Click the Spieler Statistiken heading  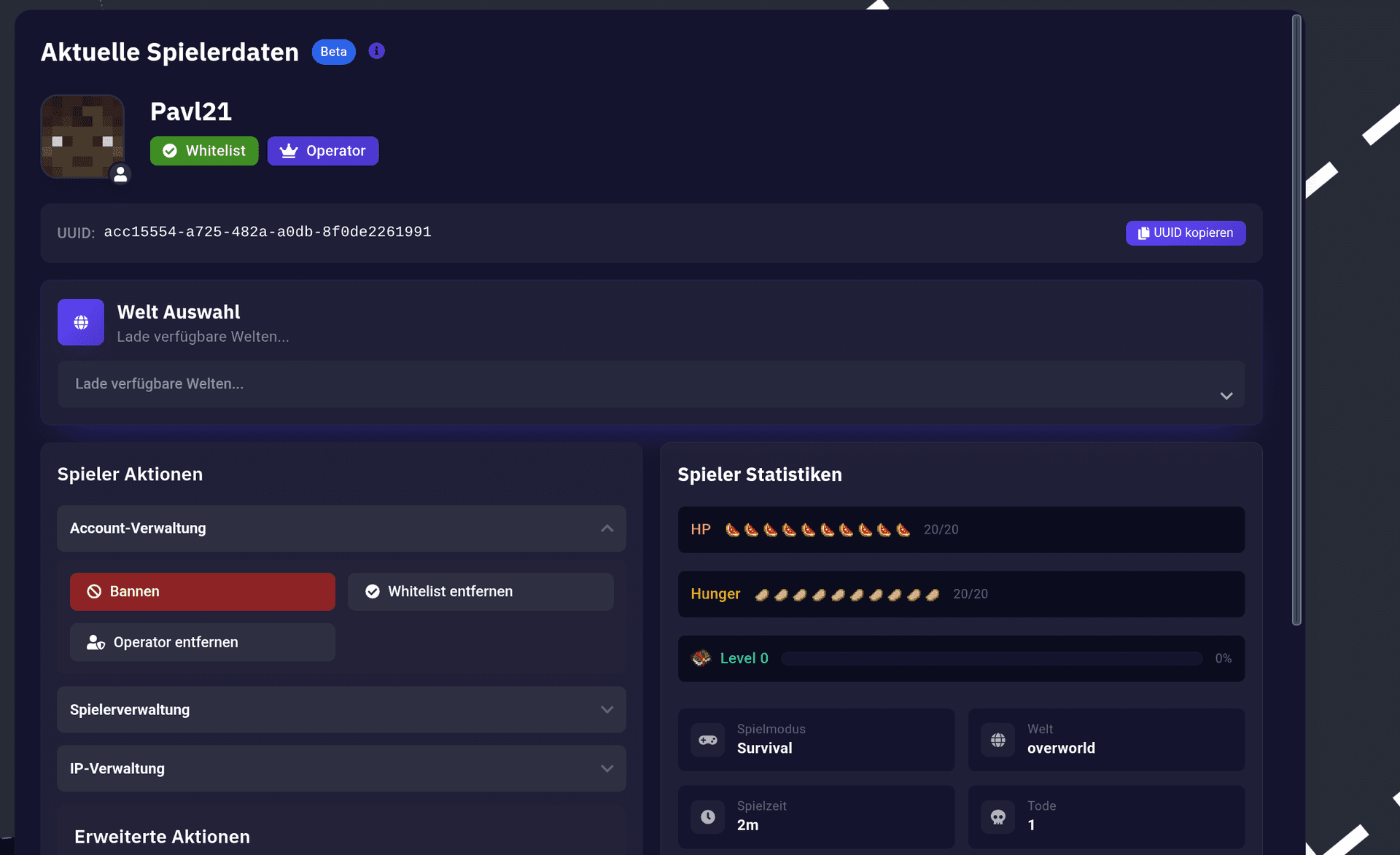click(x=760, y=475)
